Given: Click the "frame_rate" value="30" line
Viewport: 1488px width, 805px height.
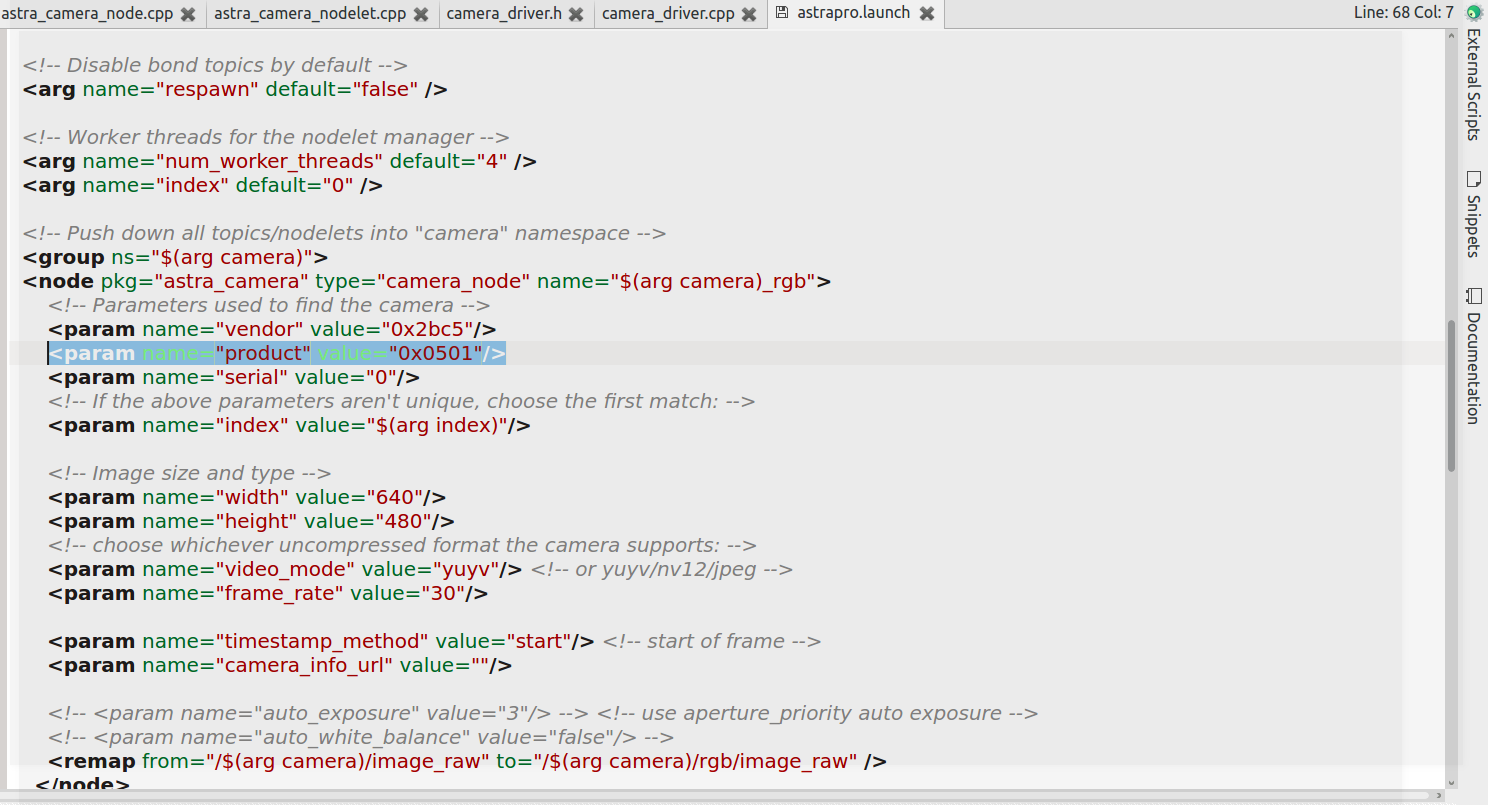Looking at the screenshot, I should click(x=268, y=593).
